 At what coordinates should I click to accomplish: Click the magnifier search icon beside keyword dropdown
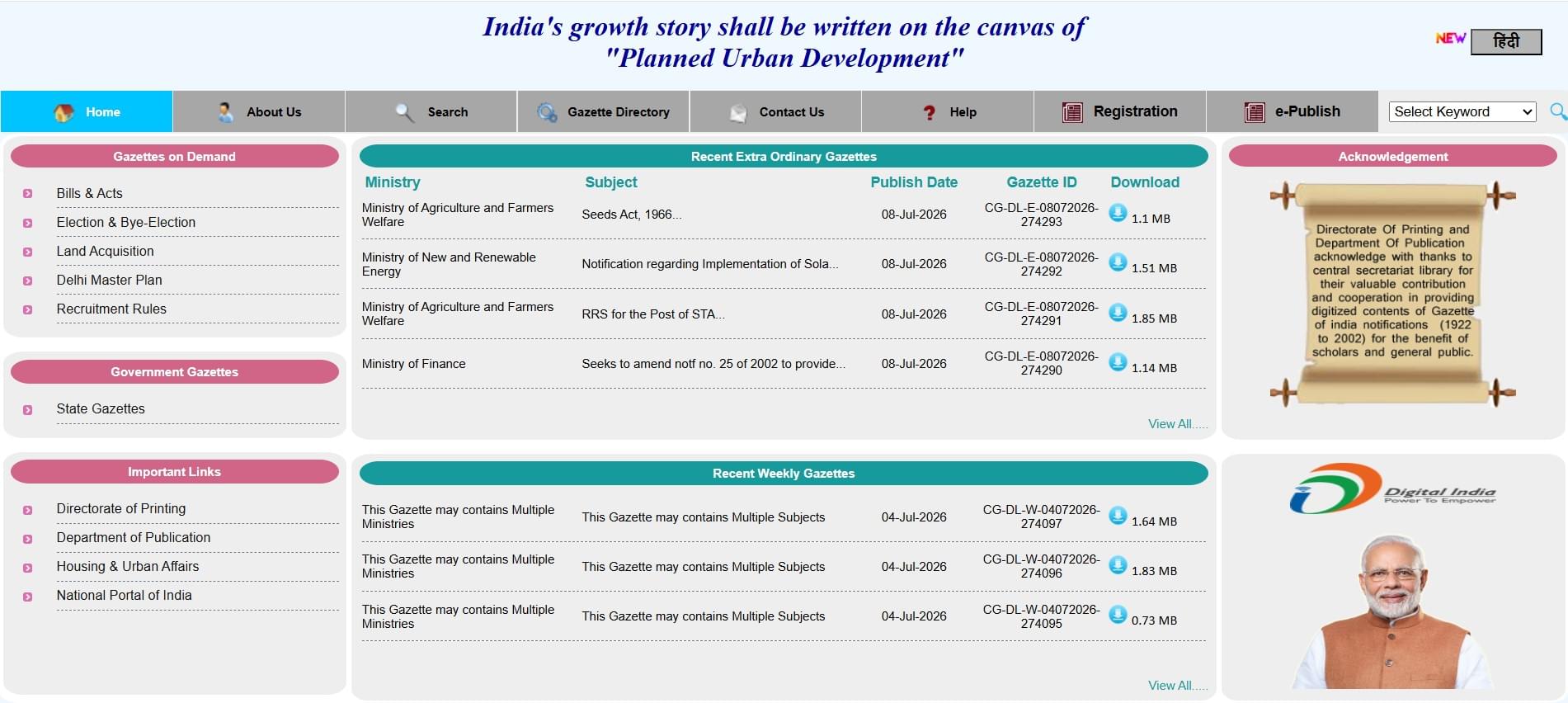1557,111
